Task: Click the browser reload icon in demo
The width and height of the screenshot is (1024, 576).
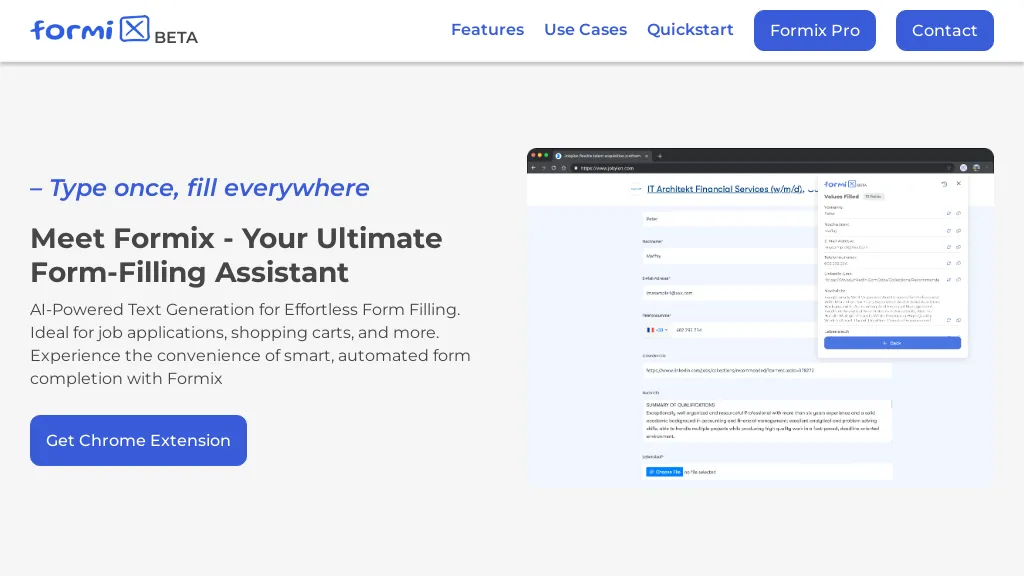Action: click(x=554, y=168)
